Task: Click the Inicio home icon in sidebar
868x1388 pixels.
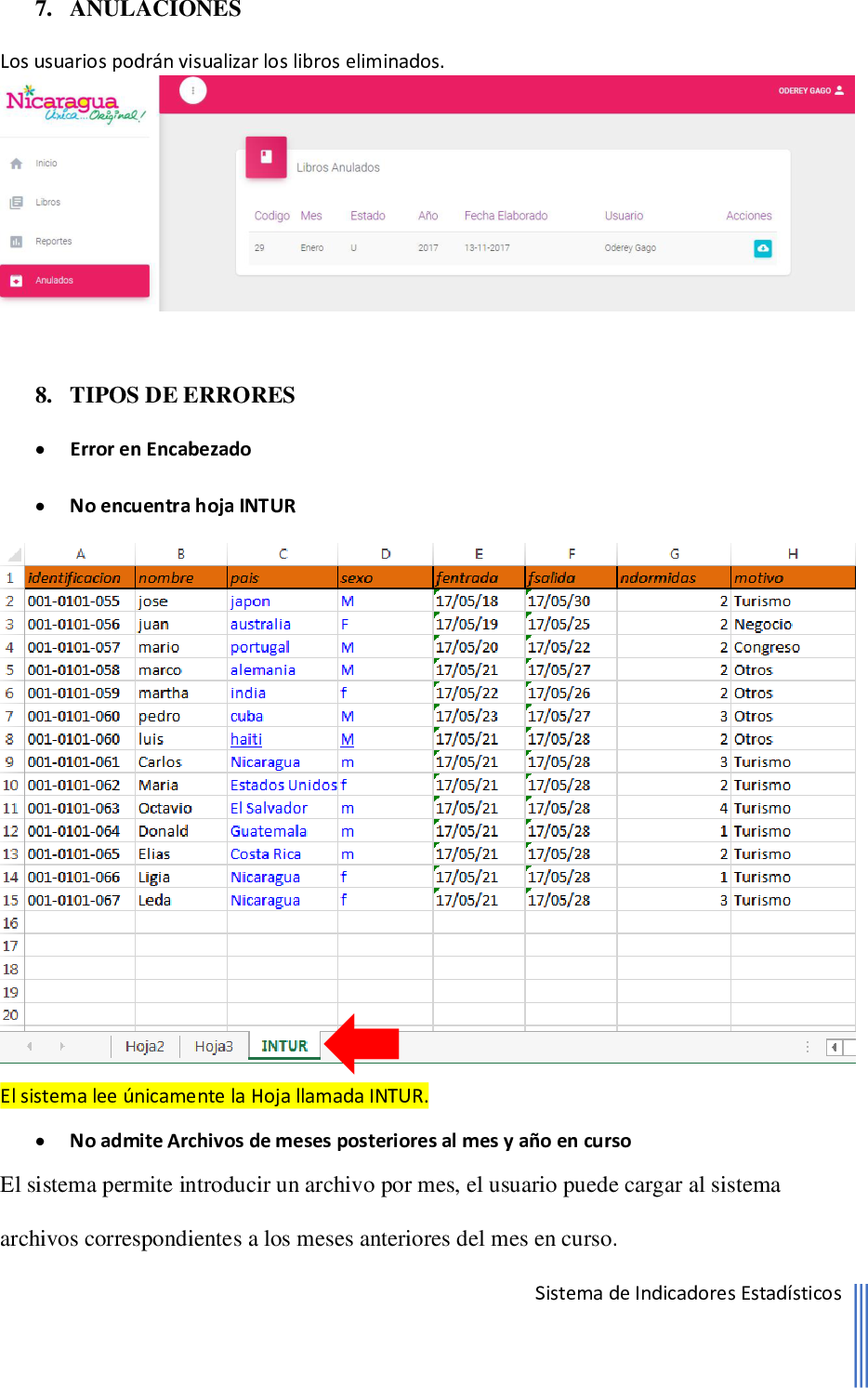Action: (x=16, y=164)
